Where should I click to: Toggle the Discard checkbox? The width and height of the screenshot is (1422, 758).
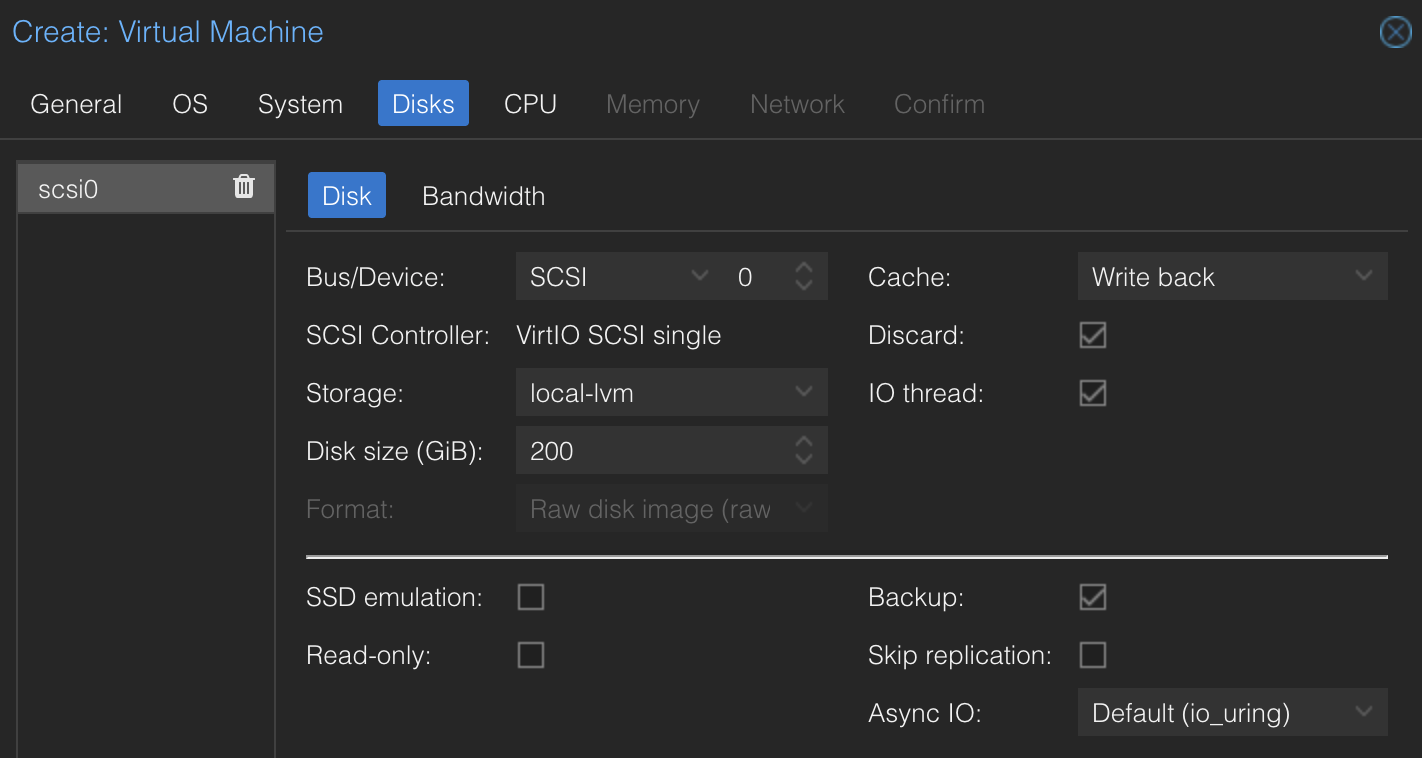tap(1092, 335)
